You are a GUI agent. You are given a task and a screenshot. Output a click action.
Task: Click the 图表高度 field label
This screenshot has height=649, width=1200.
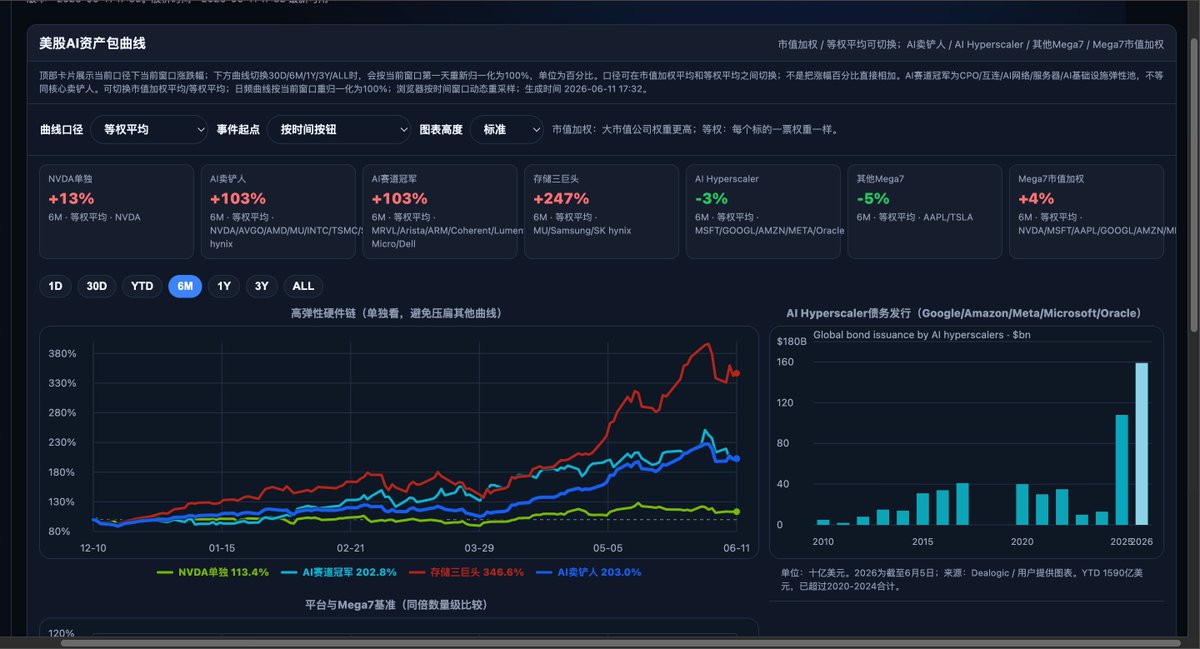tap(441, 129)
